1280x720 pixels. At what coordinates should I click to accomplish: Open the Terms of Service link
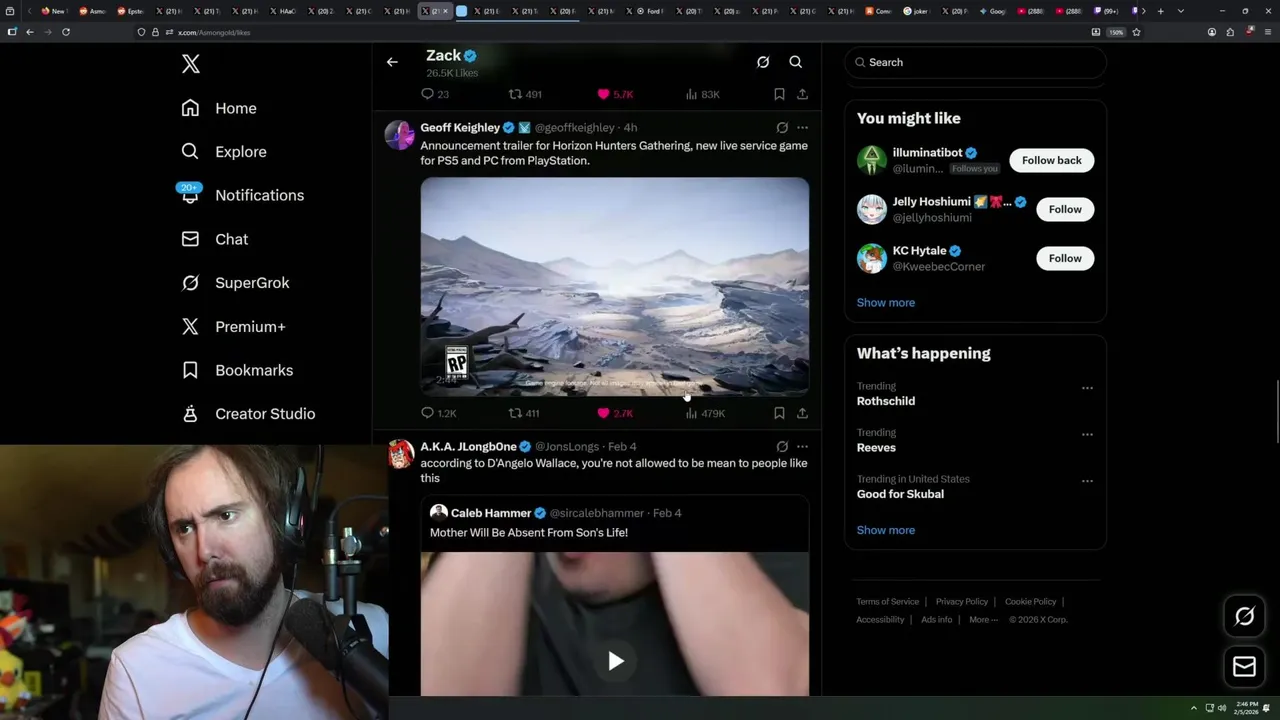(x=887, y=601)
